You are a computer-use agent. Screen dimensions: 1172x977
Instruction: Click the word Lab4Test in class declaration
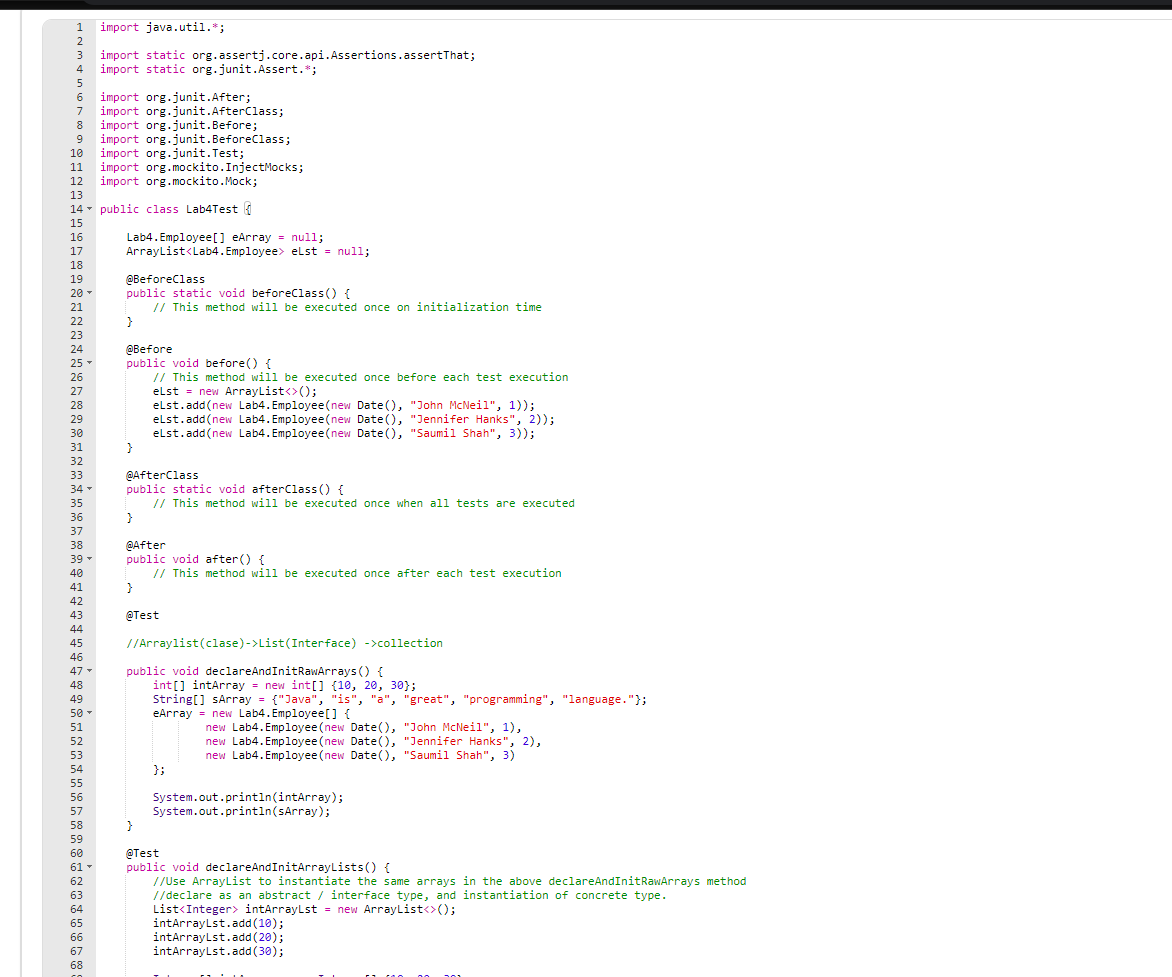point(211,209)
